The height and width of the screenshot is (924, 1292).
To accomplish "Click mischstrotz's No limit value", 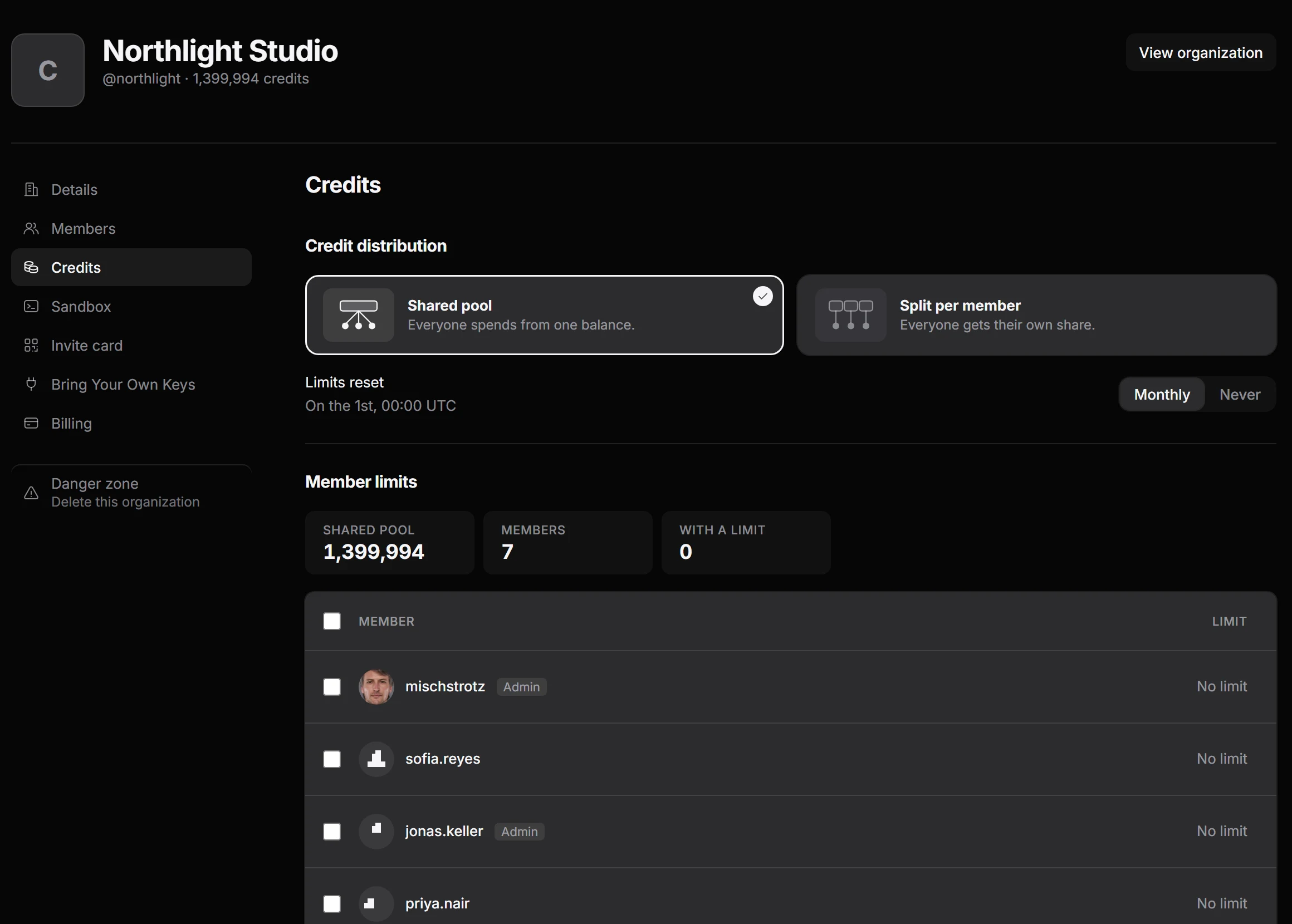I will [1221, 686].
